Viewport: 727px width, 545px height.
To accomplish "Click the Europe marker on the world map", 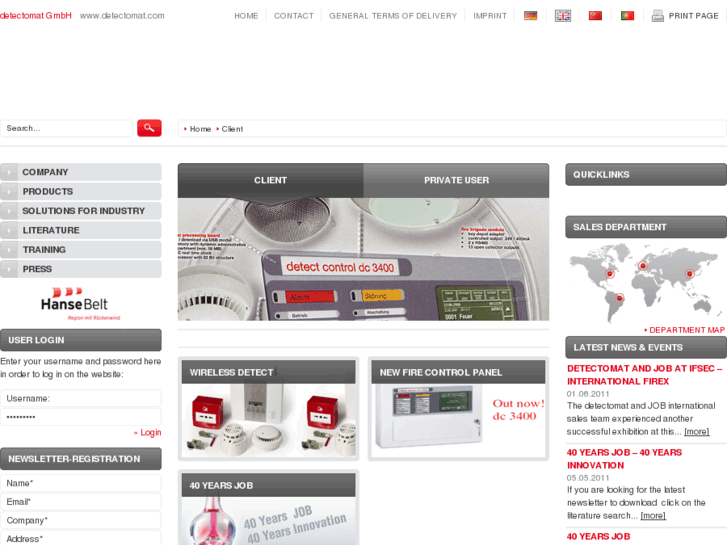I will click(x=642, y=266).
